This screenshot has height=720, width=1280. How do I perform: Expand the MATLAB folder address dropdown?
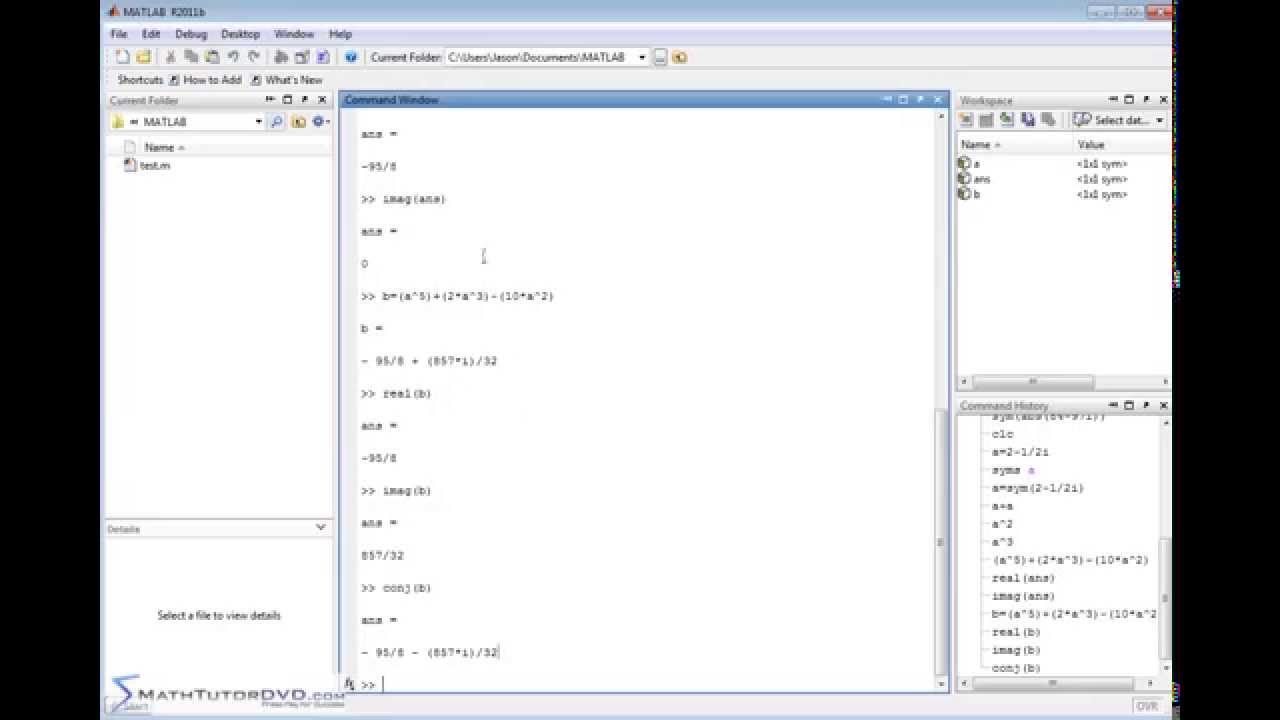tap(258, 122)
